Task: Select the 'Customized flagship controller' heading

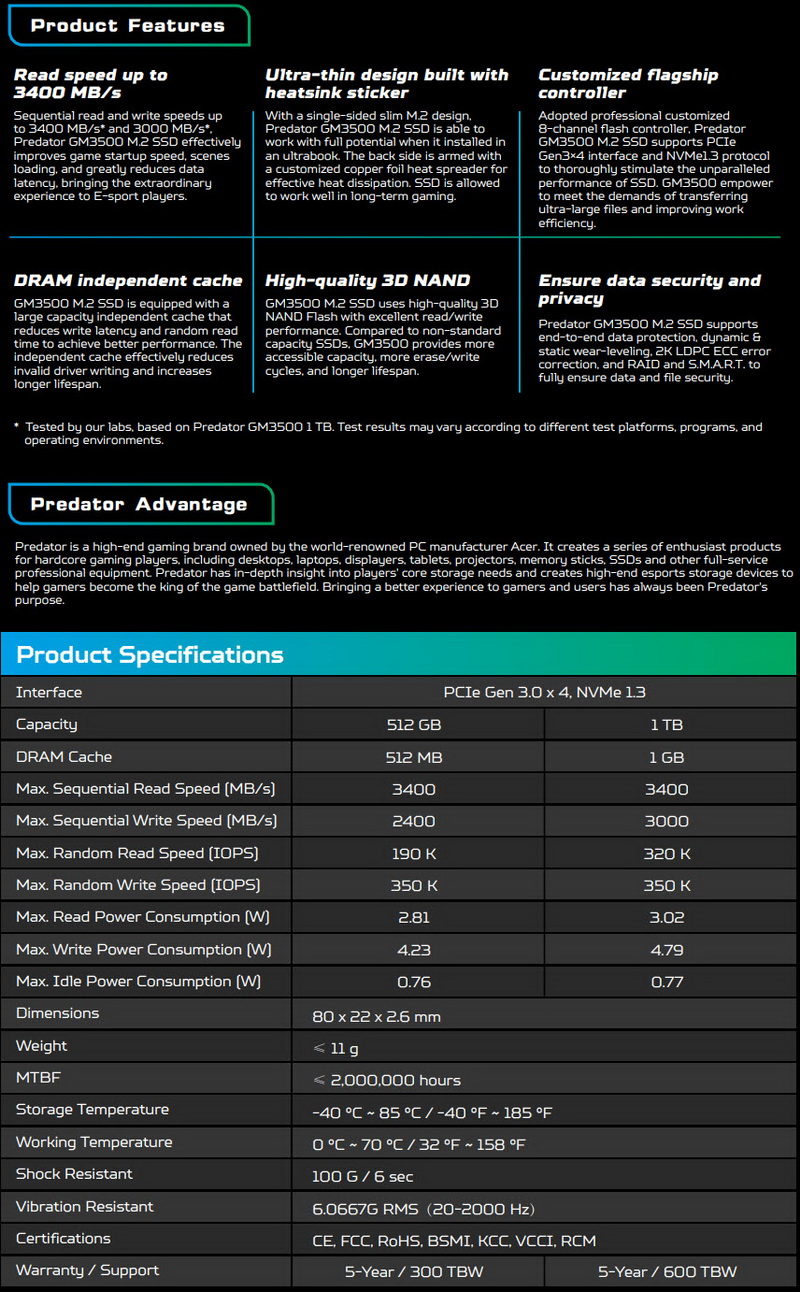Action: tap(628, 84)
